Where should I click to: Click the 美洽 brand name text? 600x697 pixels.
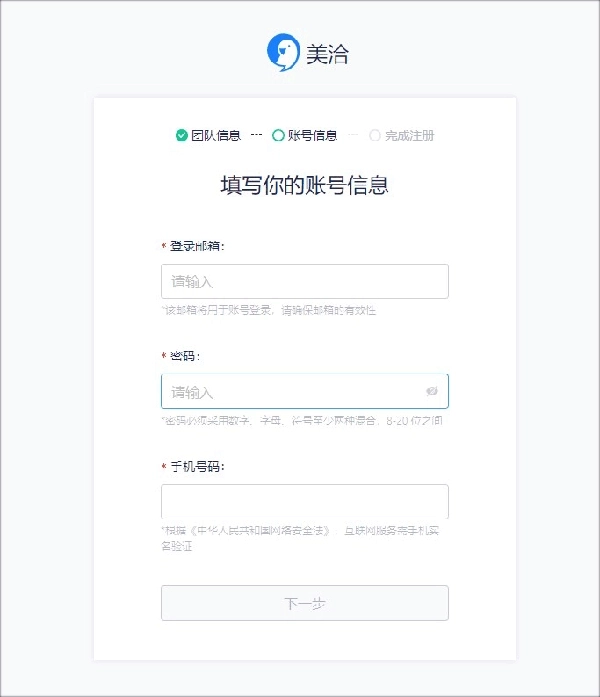tap(328, 54)
